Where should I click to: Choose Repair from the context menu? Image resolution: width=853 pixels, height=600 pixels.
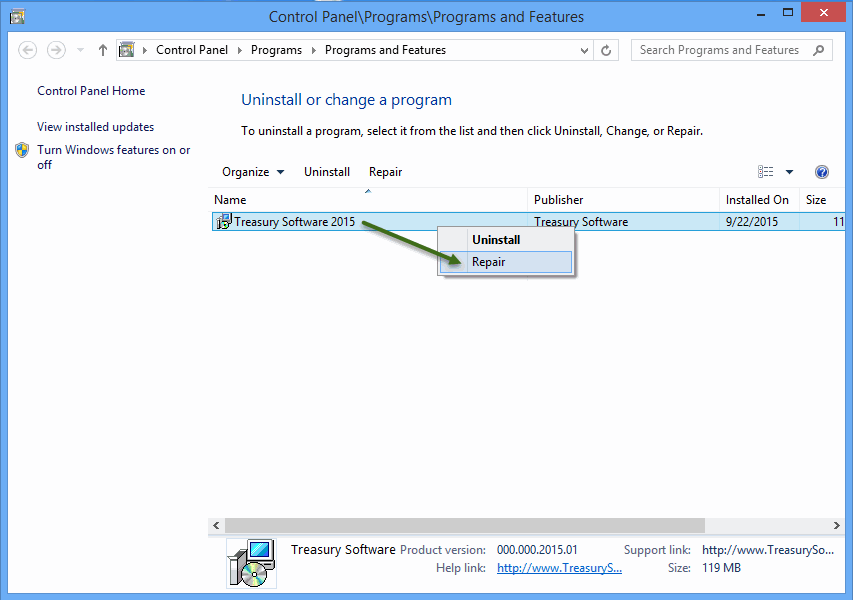coord(489,262)
